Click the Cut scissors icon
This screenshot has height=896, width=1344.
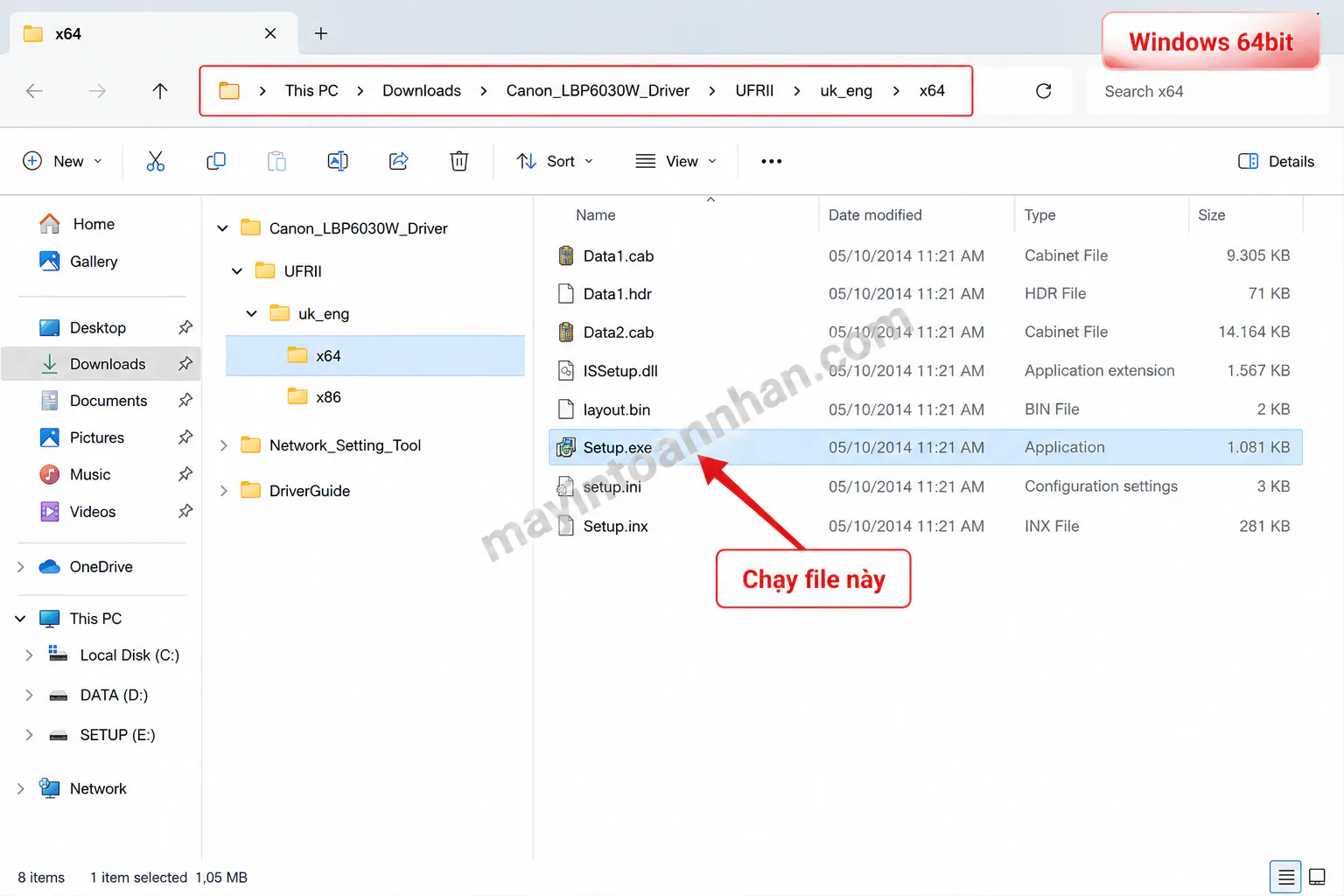tap(156, 161)
